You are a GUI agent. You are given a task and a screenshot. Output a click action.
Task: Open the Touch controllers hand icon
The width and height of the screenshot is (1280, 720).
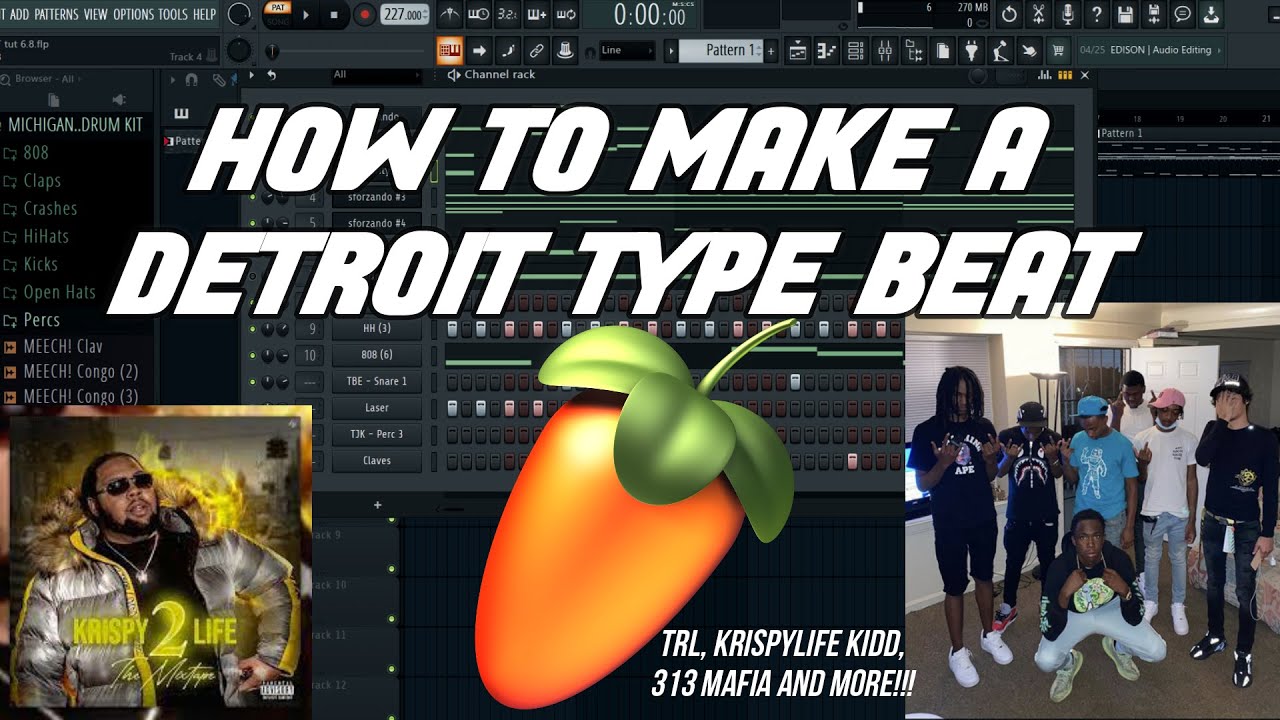(1030, 50)
